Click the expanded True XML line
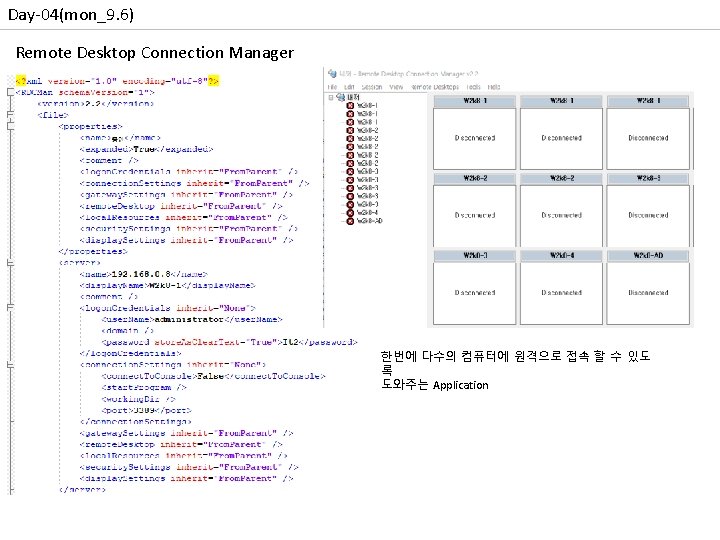The width and height of the screenshot is (720, 540). pyautogui.click(x=146, y=149)
